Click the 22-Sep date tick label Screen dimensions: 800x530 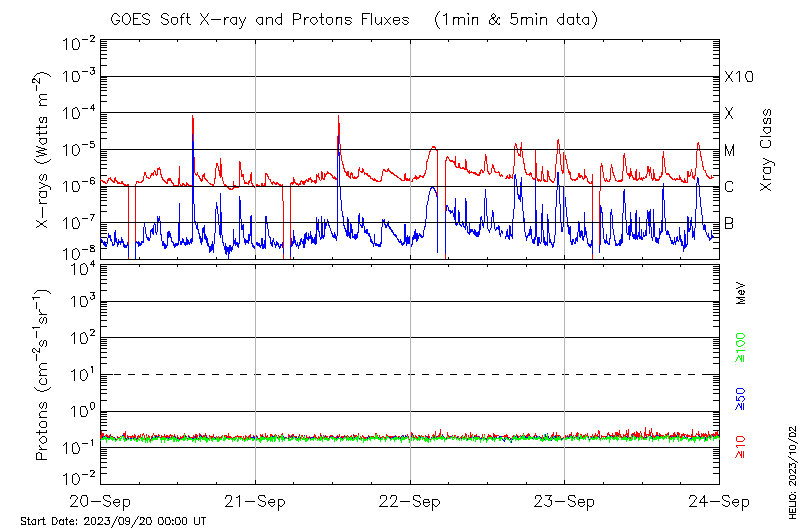pos(410,501)
